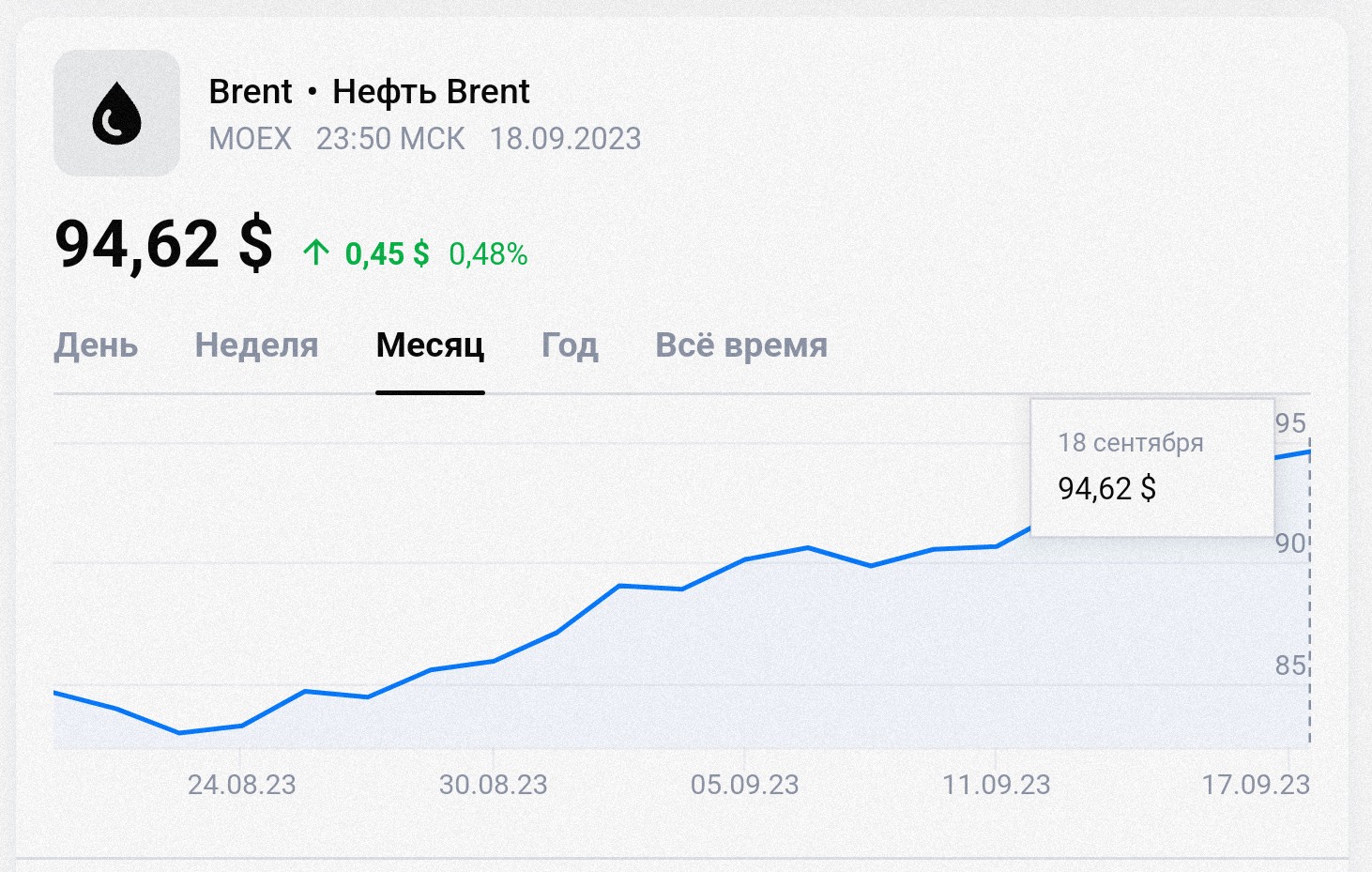Click the 85 price axis label
1372x872 pixels.
coord(1290,665)
